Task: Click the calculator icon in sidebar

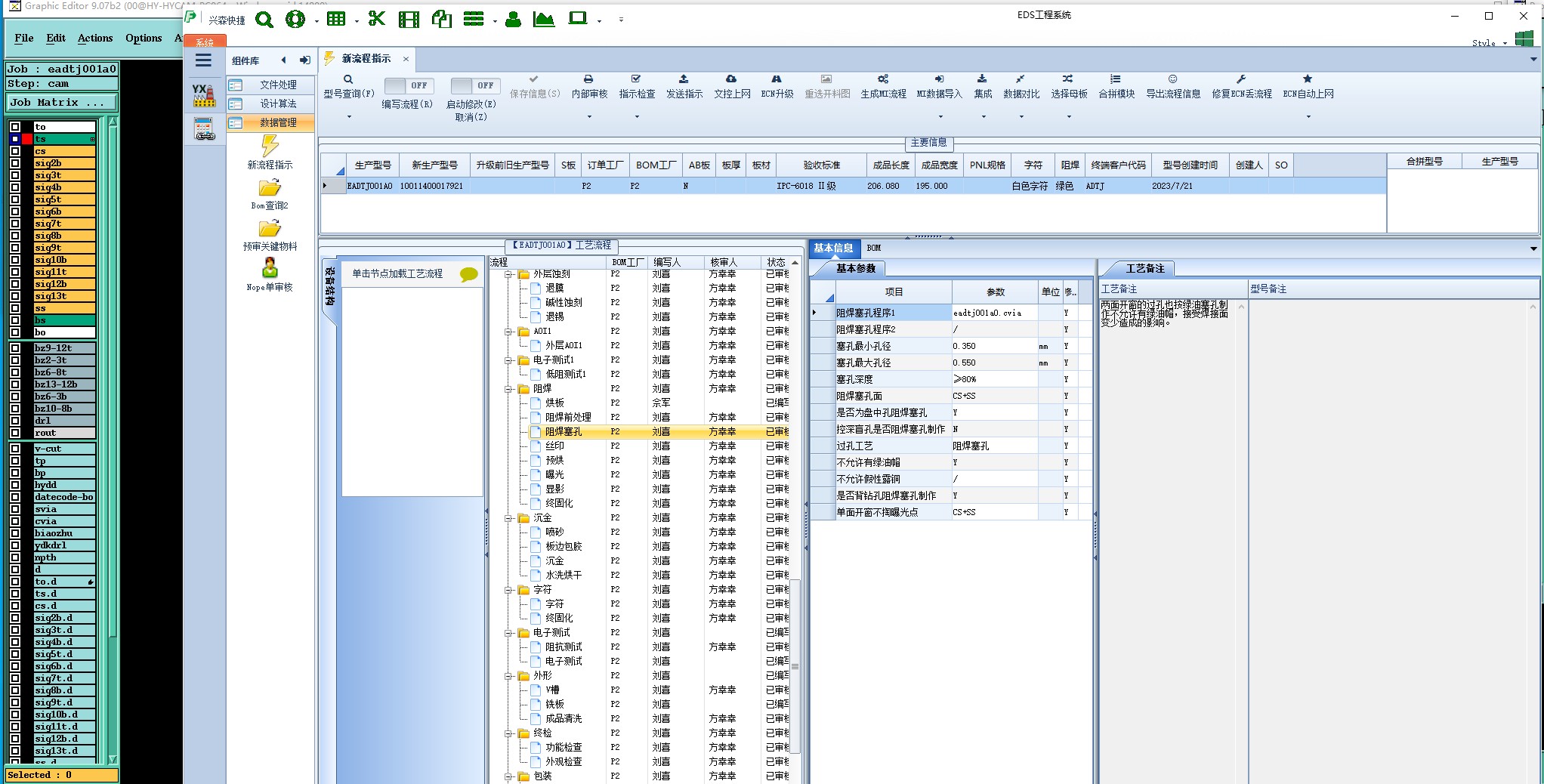Action: click(204, 129)
